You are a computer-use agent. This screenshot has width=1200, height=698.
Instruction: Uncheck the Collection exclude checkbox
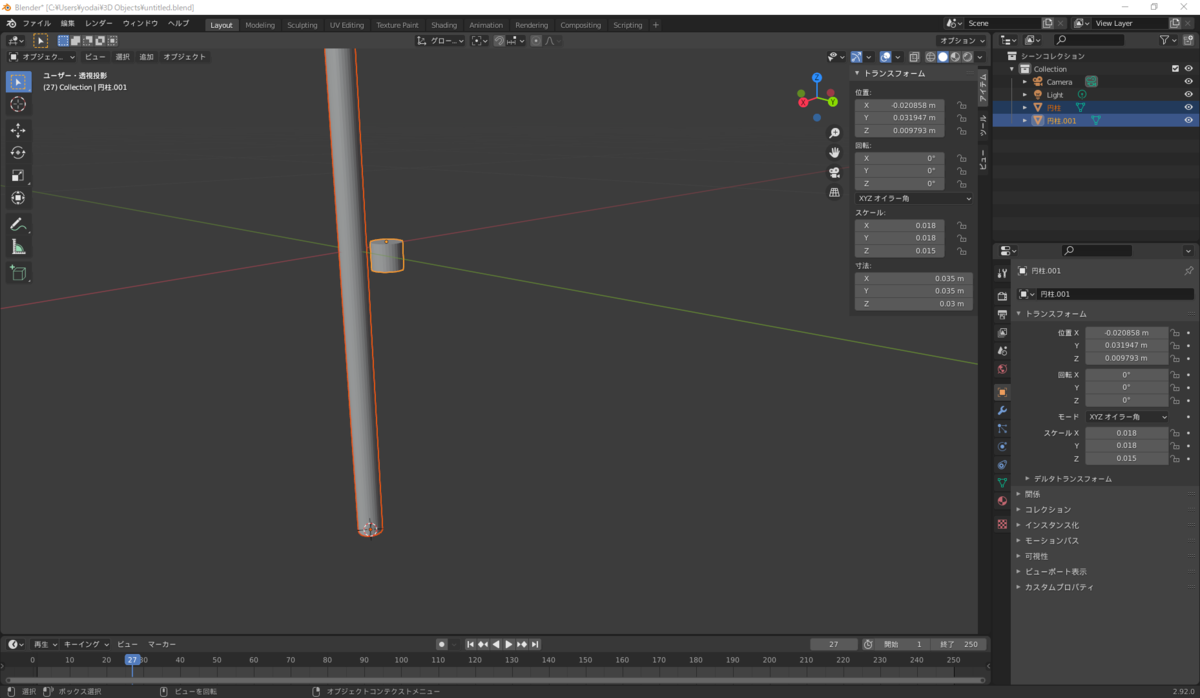pos(1175,69)
